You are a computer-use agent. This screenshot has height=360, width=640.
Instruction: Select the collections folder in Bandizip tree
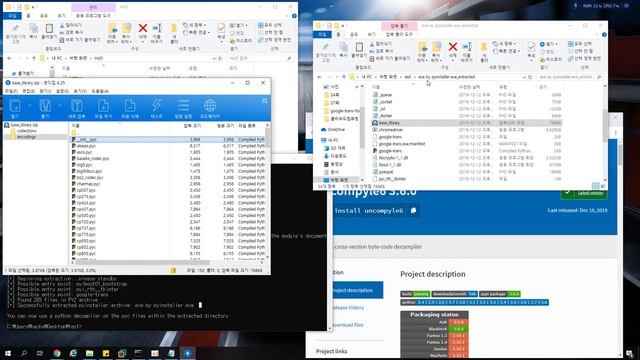pyautogui.click(x=27, y=131)
